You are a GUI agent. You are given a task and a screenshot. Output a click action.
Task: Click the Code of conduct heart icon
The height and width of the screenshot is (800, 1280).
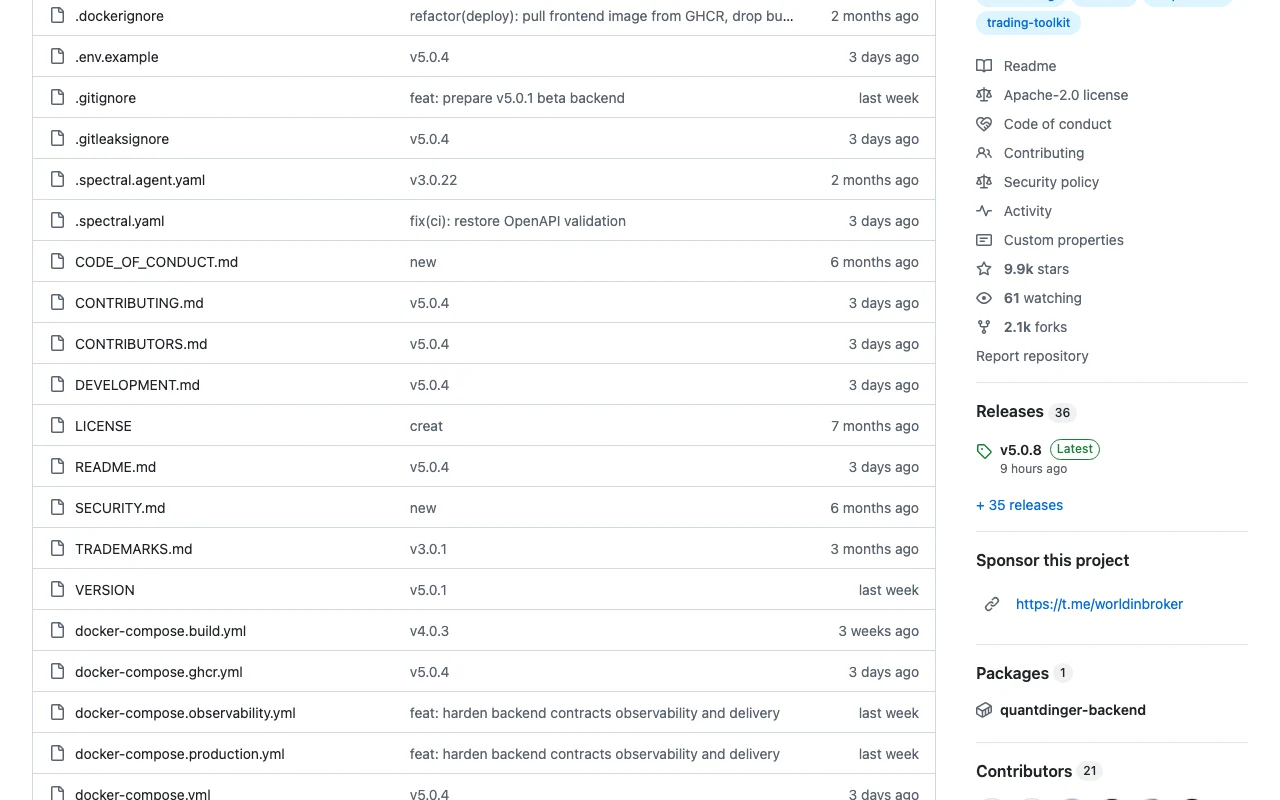tap(984, 124)
